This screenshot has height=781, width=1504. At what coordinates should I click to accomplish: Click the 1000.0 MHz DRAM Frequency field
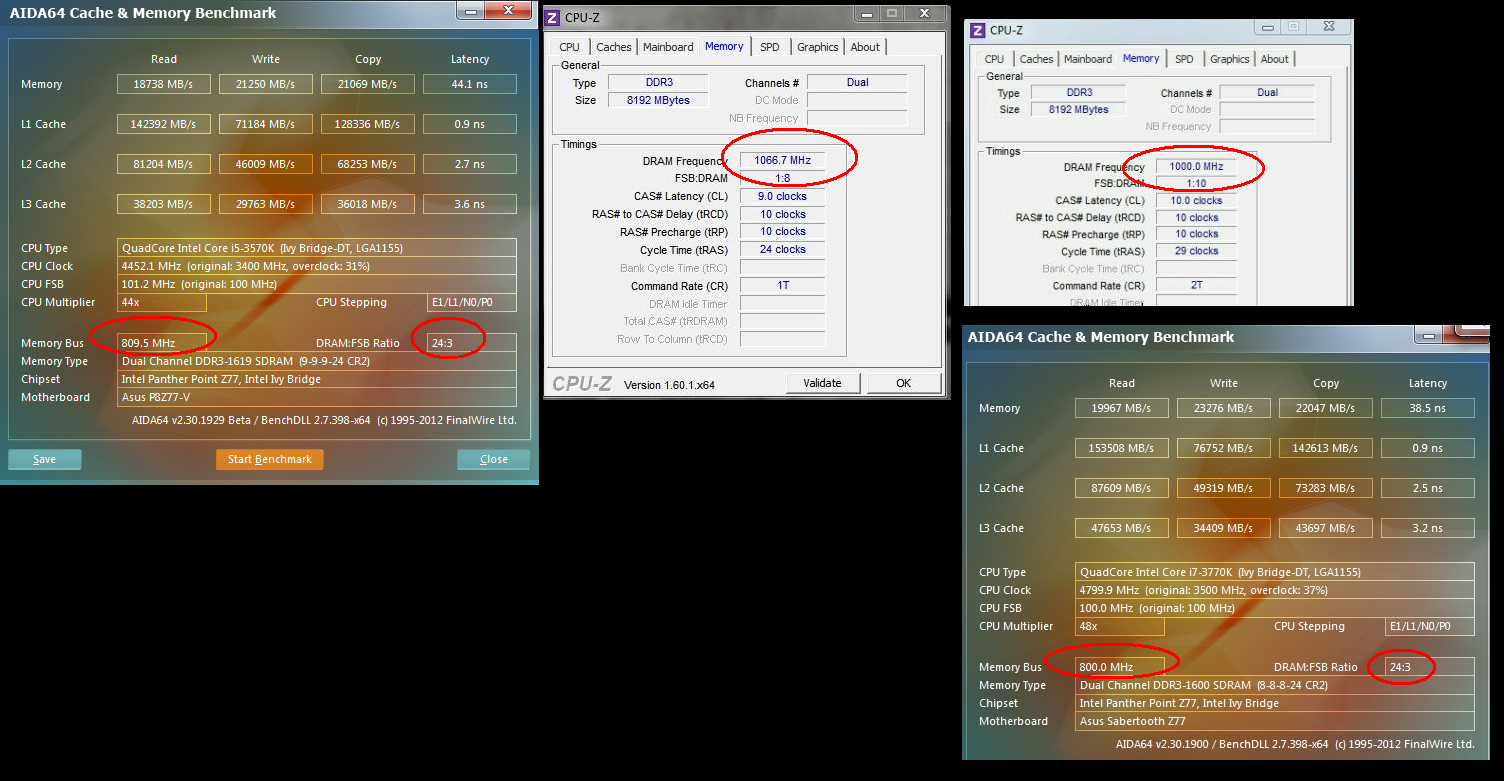pos(1197,167)
